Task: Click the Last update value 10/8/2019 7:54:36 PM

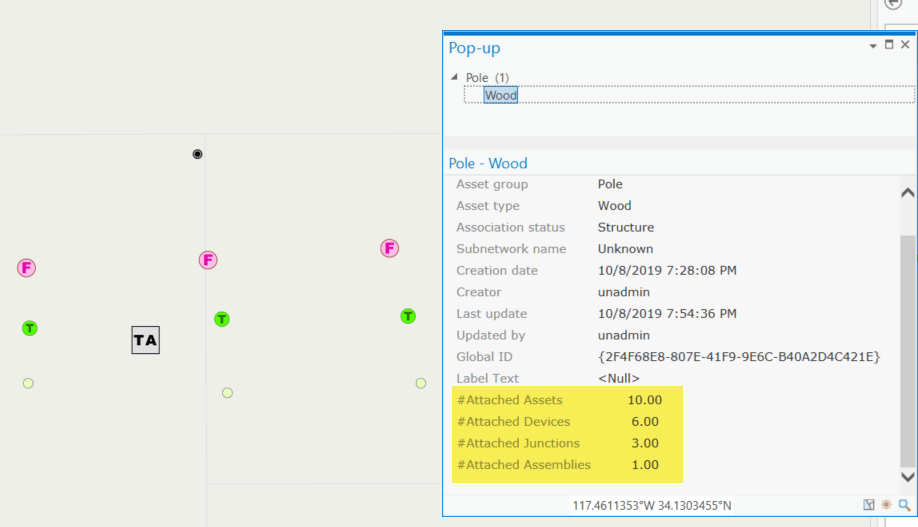Action: coord(667,313)
